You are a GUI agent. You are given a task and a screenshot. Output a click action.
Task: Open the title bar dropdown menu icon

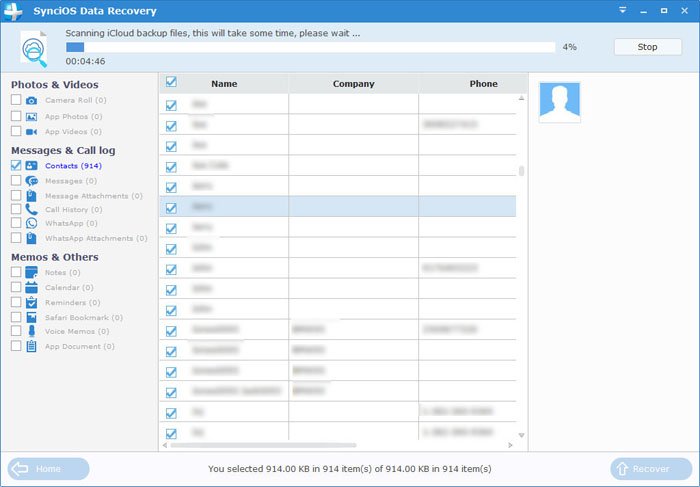[622, 10]
